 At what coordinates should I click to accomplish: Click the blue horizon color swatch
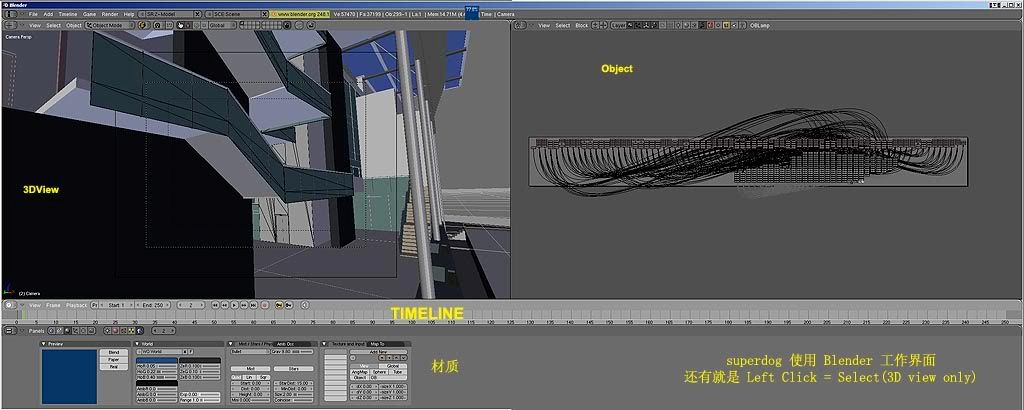pos(156,359)
